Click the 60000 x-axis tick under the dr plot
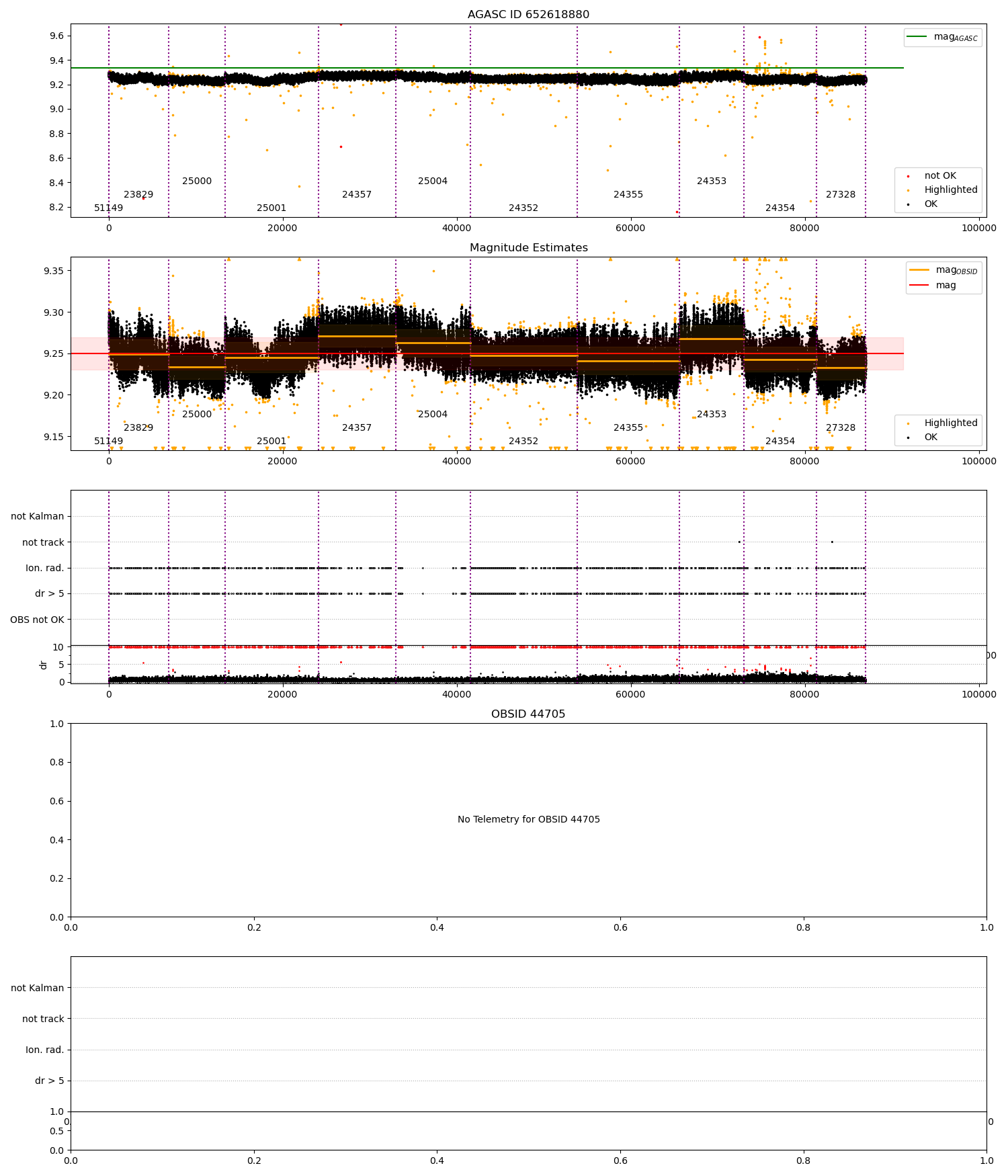Image resolution: width=1008 pixels, height=1176 pixels. [631, 695]
